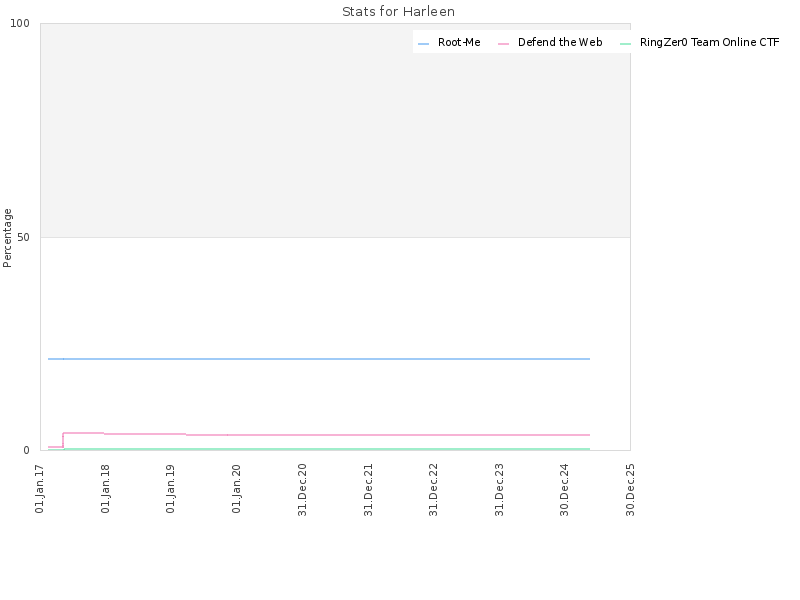This screenshot has height=600, width=800.
Task: Click the x-axis date '31.Dec.23'
Action: (x=499, y=490)
